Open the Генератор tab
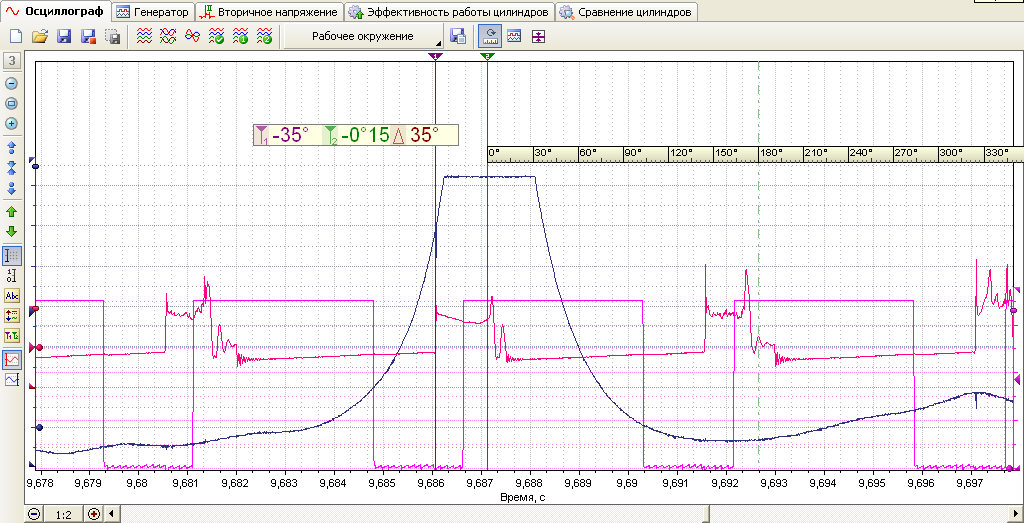The height and width of the screenshot is (523, 1024). pos(153,12)
